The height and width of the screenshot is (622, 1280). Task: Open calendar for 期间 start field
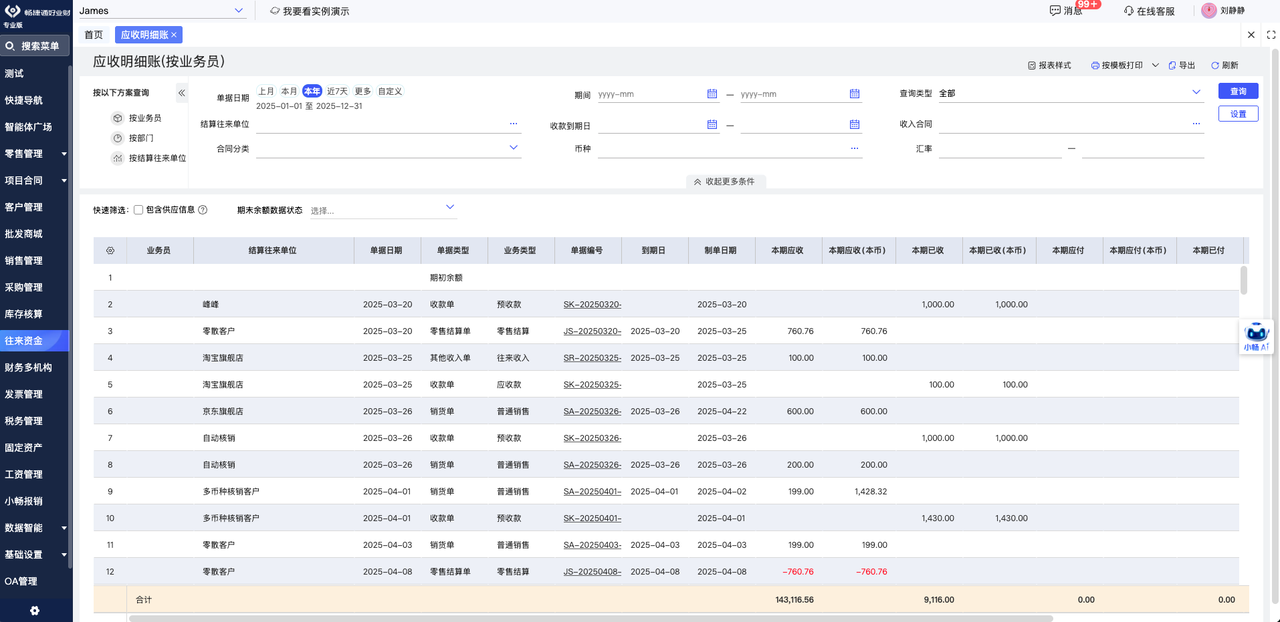712,94
